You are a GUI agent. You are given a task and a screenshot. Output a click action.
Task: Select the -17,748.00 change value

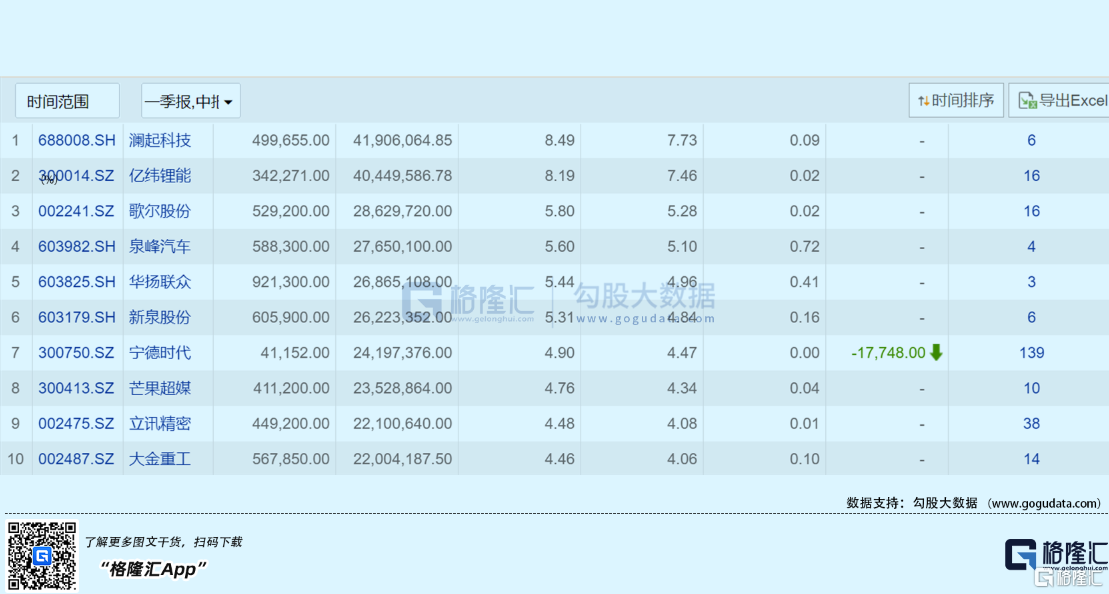click(888, 352)
